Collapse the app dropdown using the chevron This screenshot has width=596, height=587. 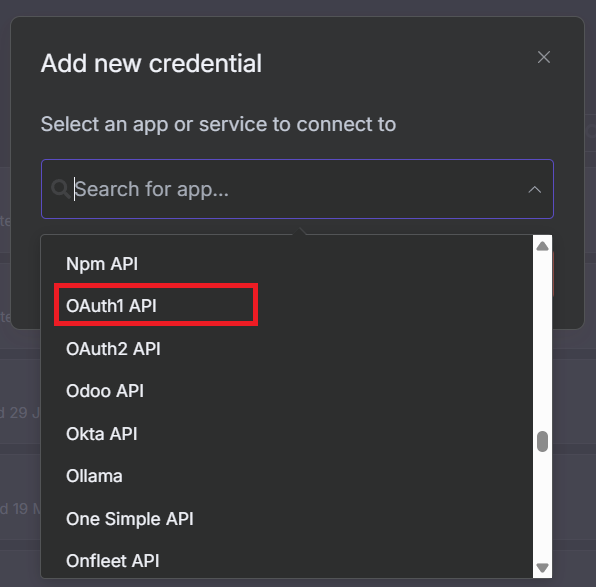[534, 189]
